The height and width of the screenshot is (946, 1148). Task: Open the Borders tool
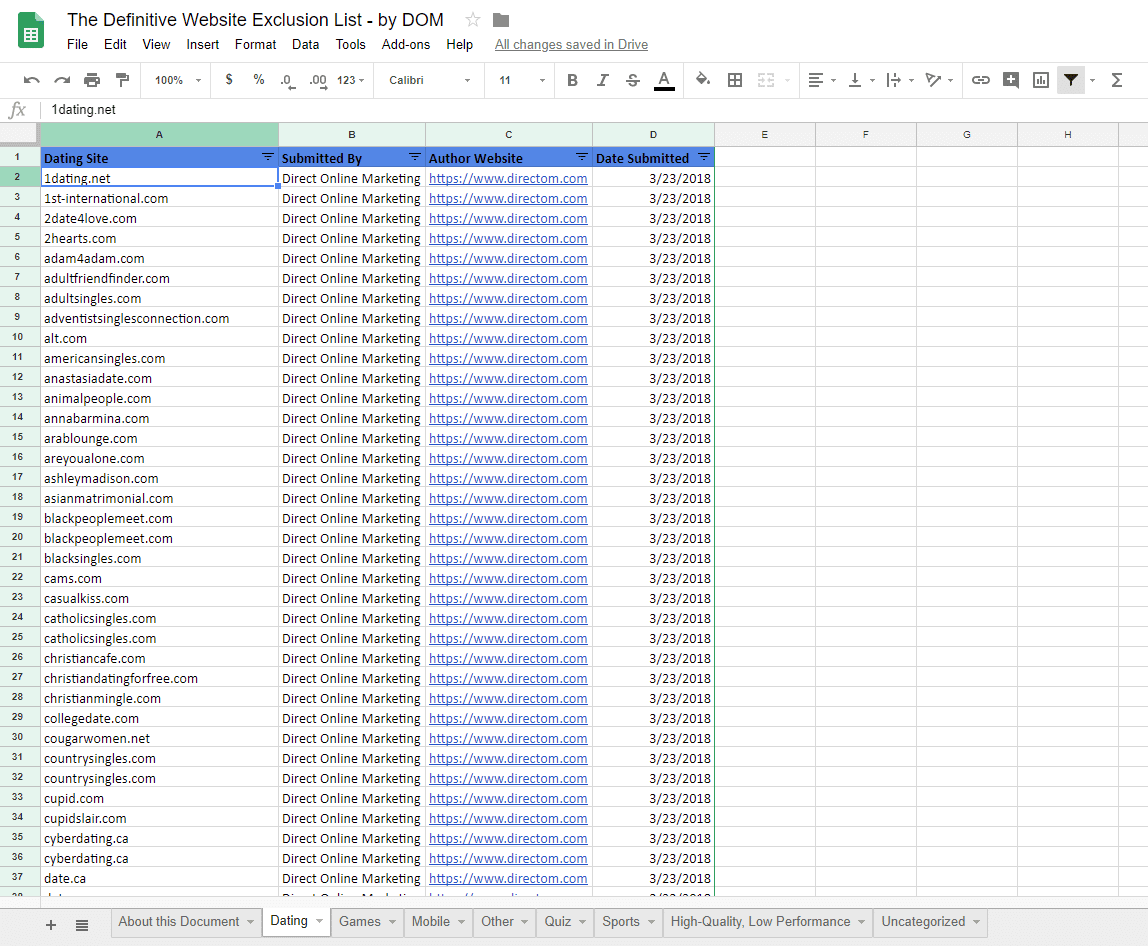coord(735,80)
